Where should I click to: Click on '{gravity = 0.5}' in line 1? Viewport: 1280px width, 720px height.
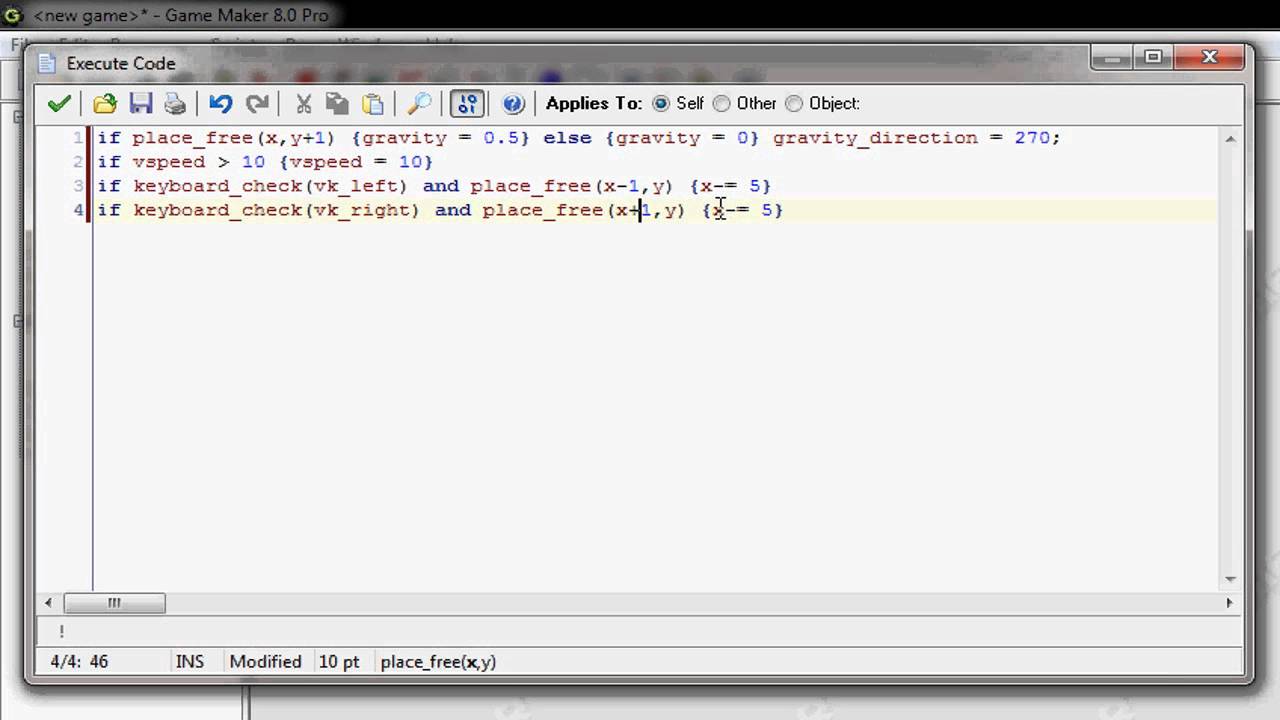[x=441, y=138]
